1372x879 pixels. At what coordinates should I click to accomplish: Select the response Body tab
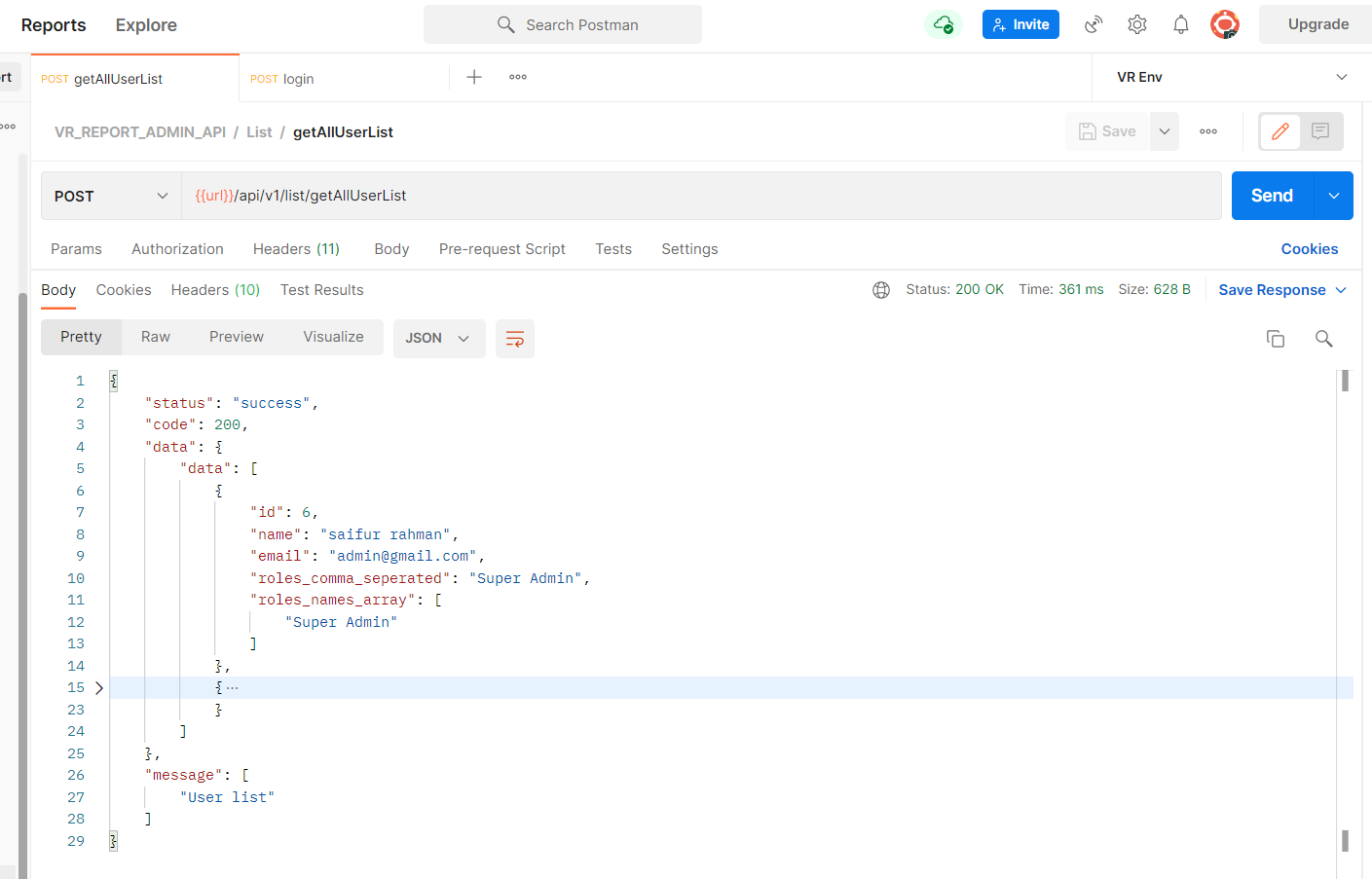(x=58, y=290)
